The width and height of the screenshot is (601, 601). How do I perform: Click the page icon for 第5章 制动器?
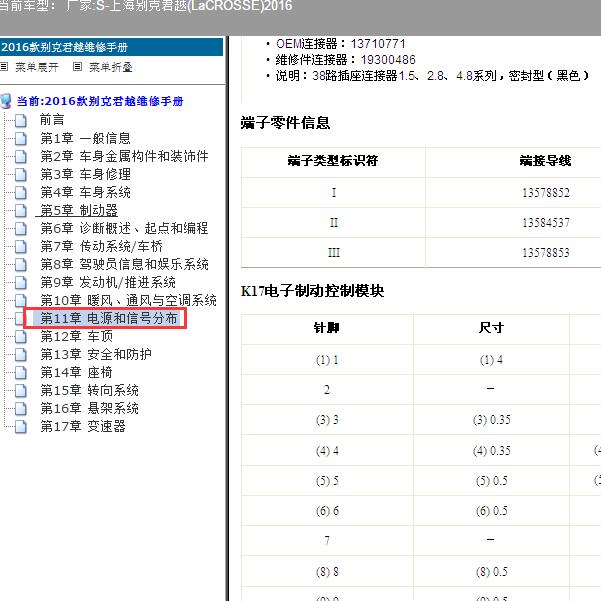[x=21, y=210]
